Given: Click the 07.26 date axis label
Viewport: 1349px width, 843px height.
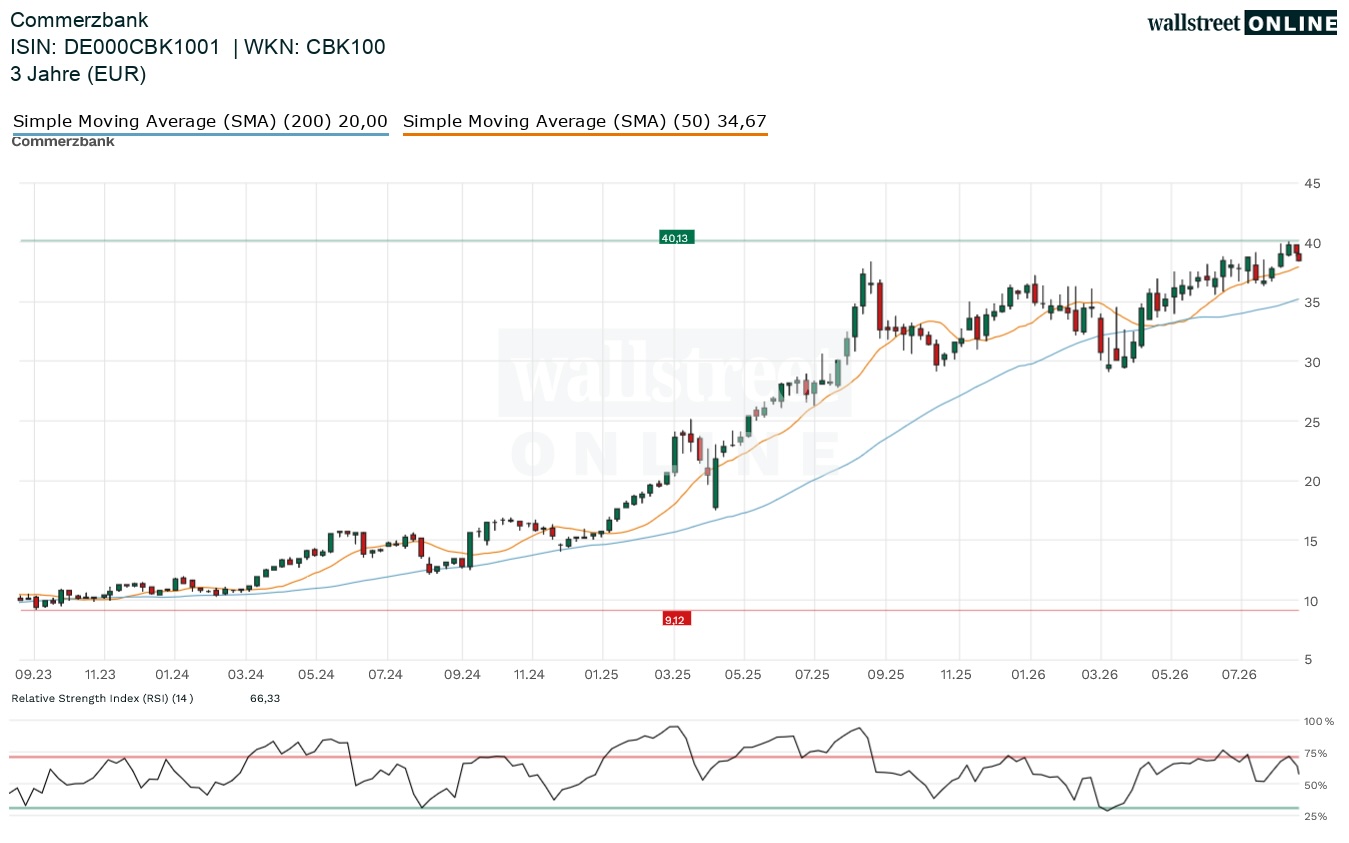Looking at the screenshot, I should pyautogui.click(x=1240, y=675).
